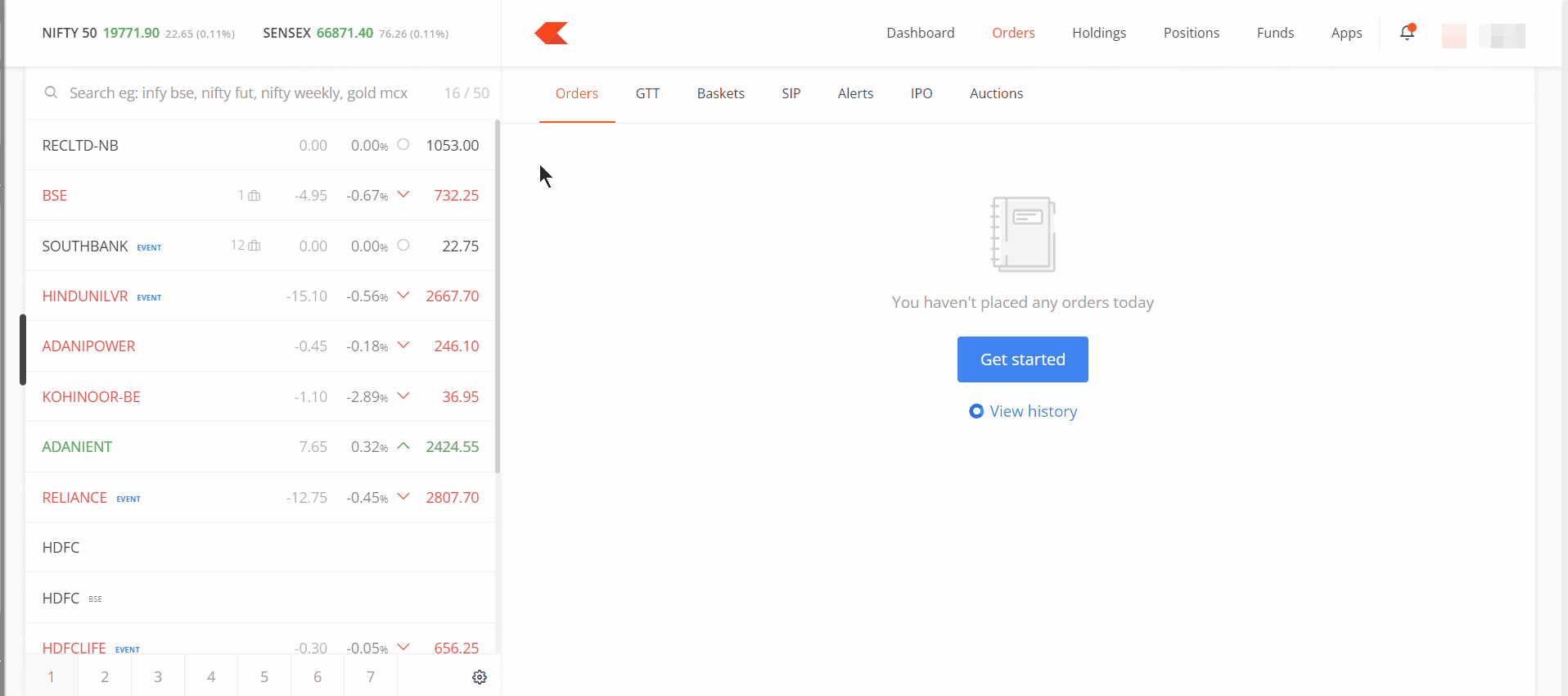Click the HINDUNILVR EVENT tag
The image size is (1568, 696).
click(x=149, y=298)
